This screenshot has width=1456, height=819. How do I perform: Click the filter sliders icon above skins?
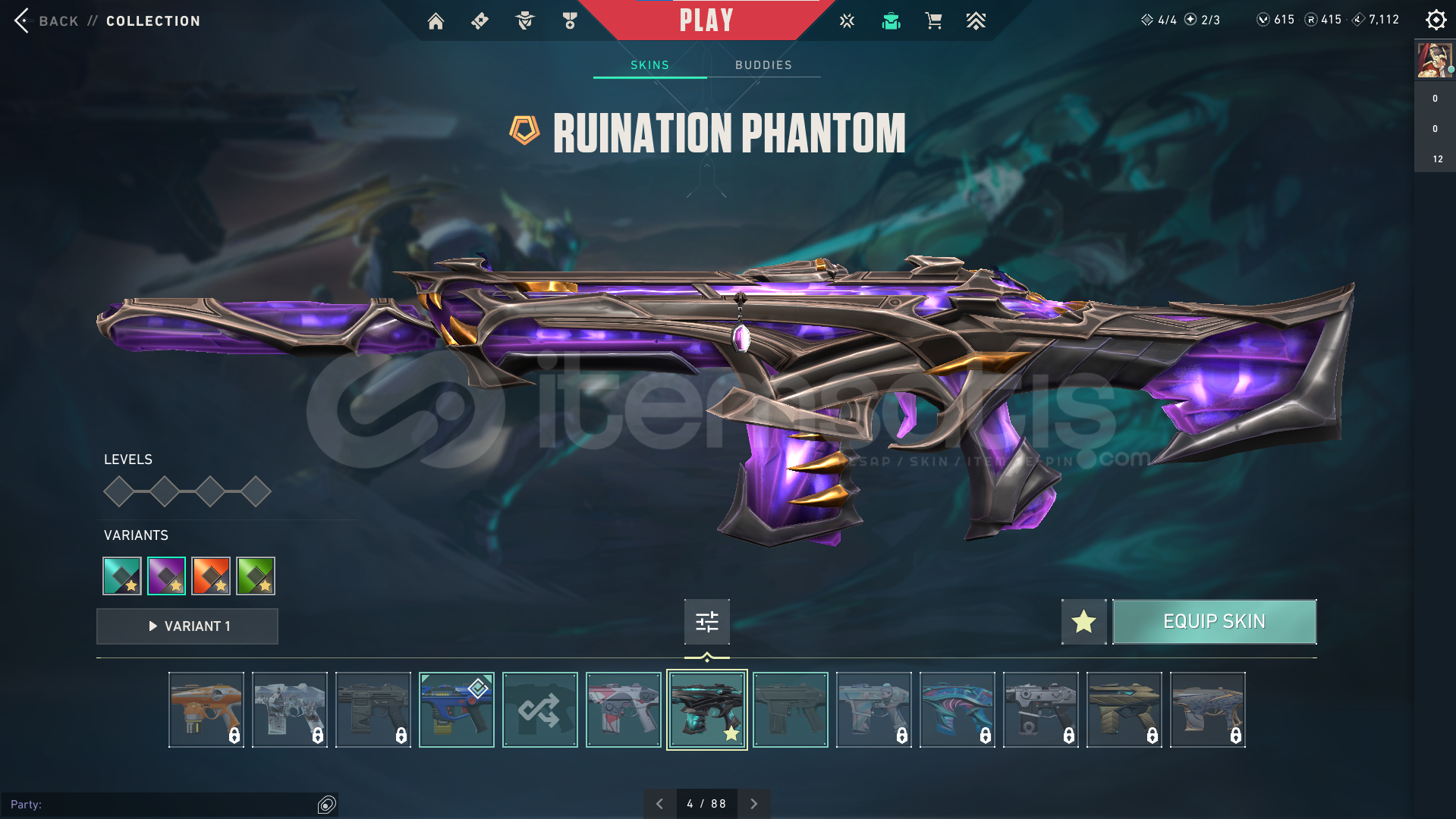point(707,622)
